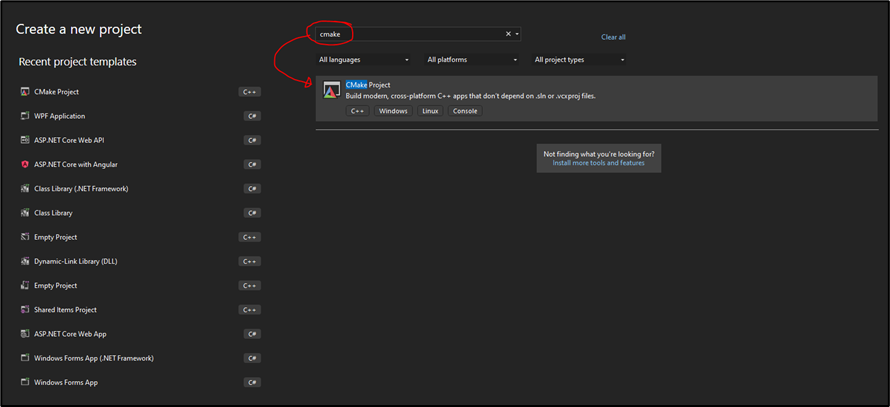Click the C++ label beside Dynamic-Link Library (DLL)

coord(250,262)
